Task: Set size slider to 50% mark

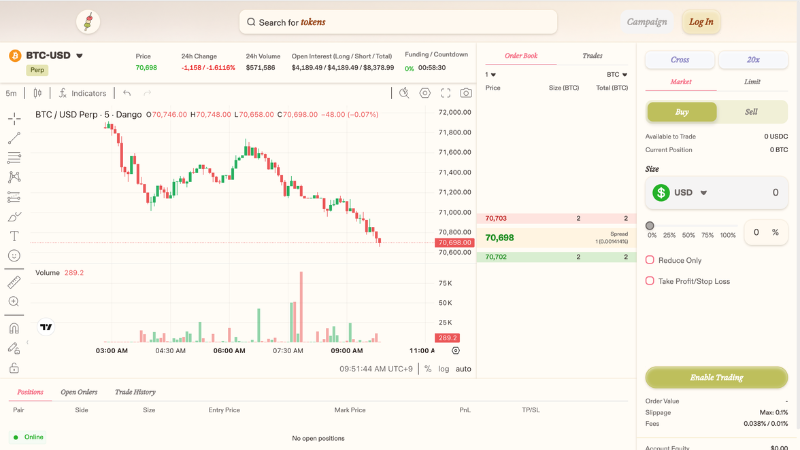Action: [689, 235]
